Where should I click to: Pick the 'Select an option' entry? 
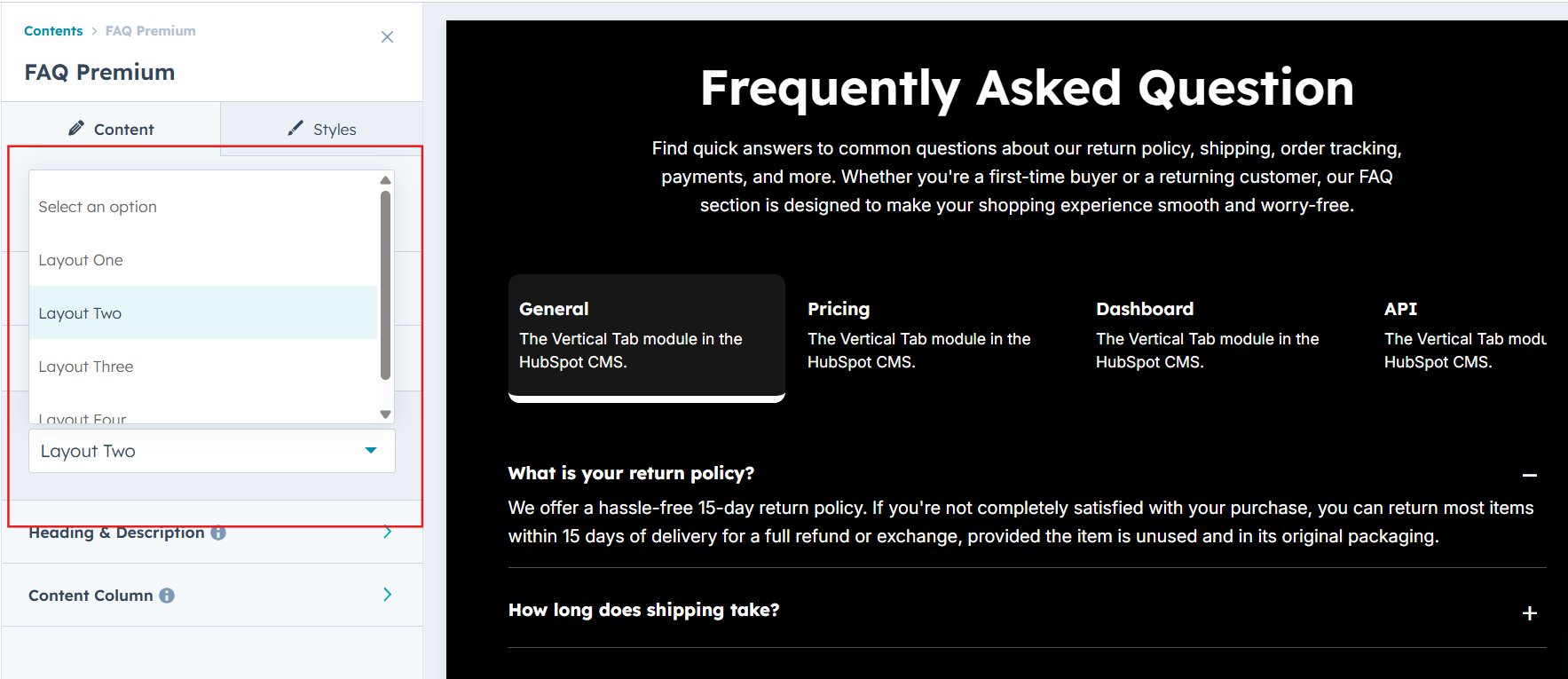point(98,207)
